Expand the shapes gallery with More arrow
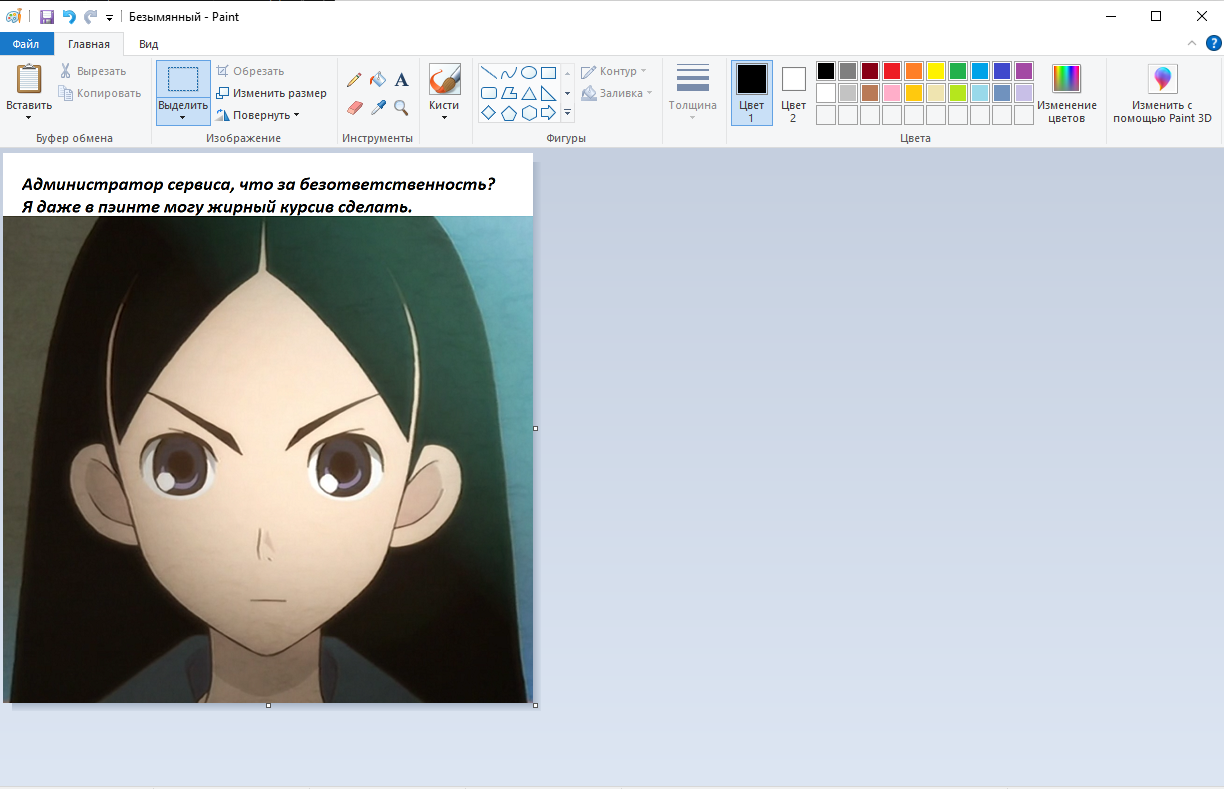1224x789 pixels. pos(567,113)
